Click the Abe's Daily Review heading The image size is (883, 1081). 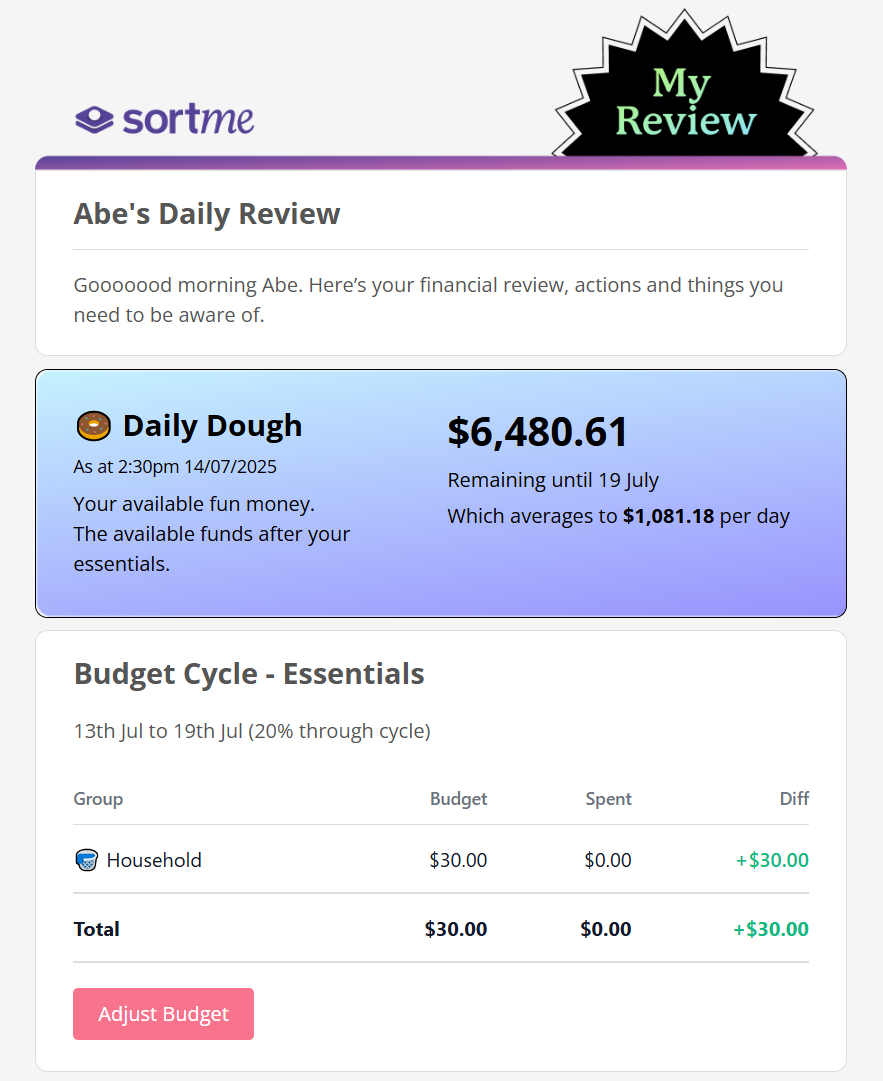point(207,214)
